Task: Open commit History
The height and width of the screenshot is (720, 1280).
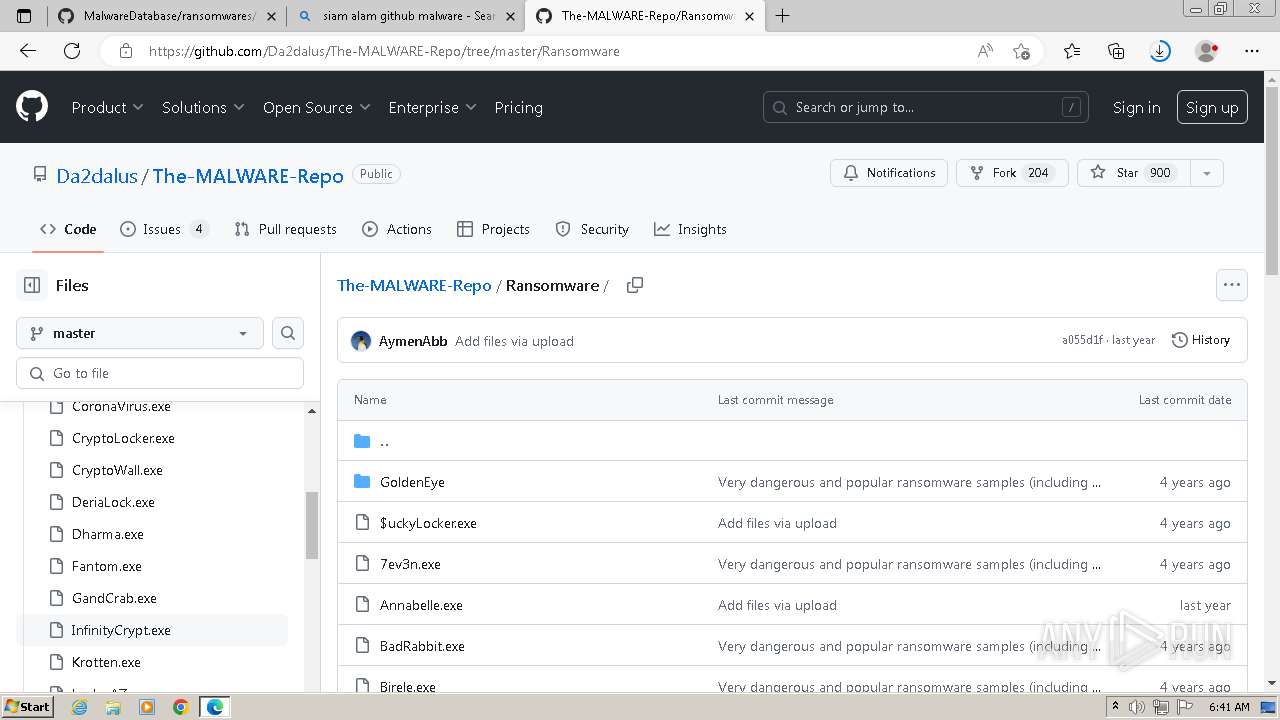Action: pyautogui.click(x=1200, y=340)
